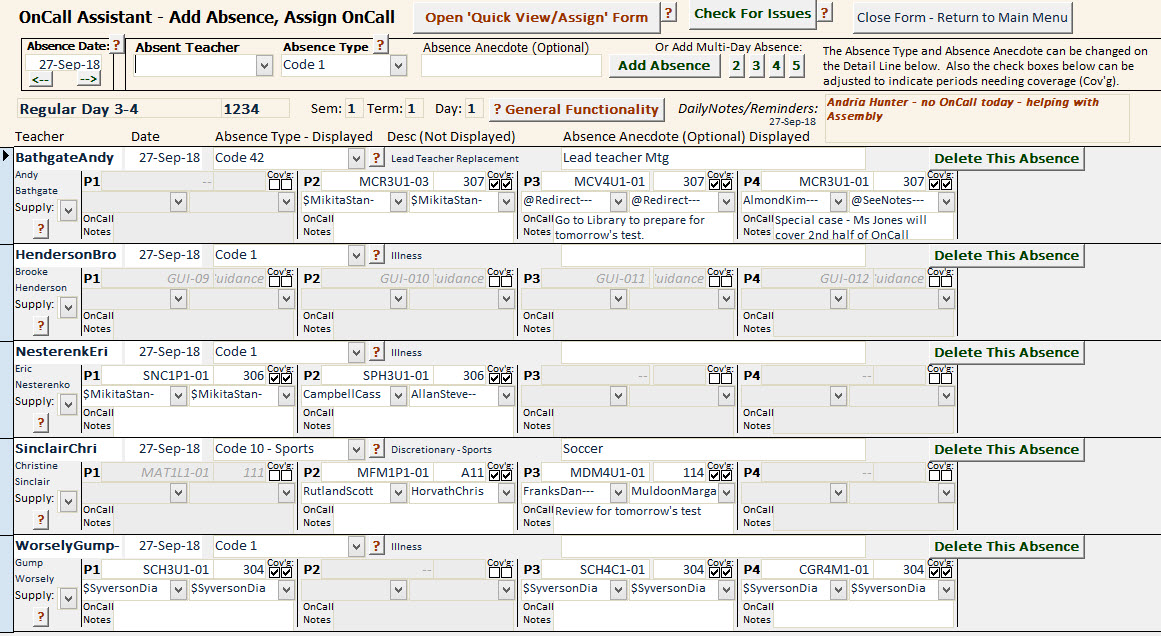Toggle first Cov'g checkbox for BathgateAndy P4
Screen dimensions: 1161x636
[x=934, y=183]
